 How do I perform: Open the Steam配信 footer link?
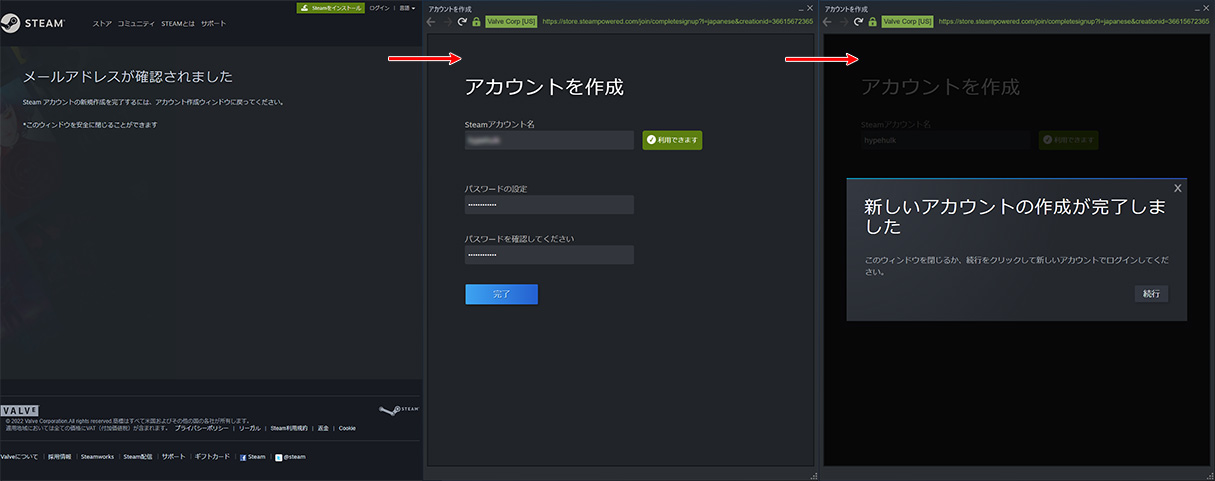pyautogui.click(x=138, y=456)
